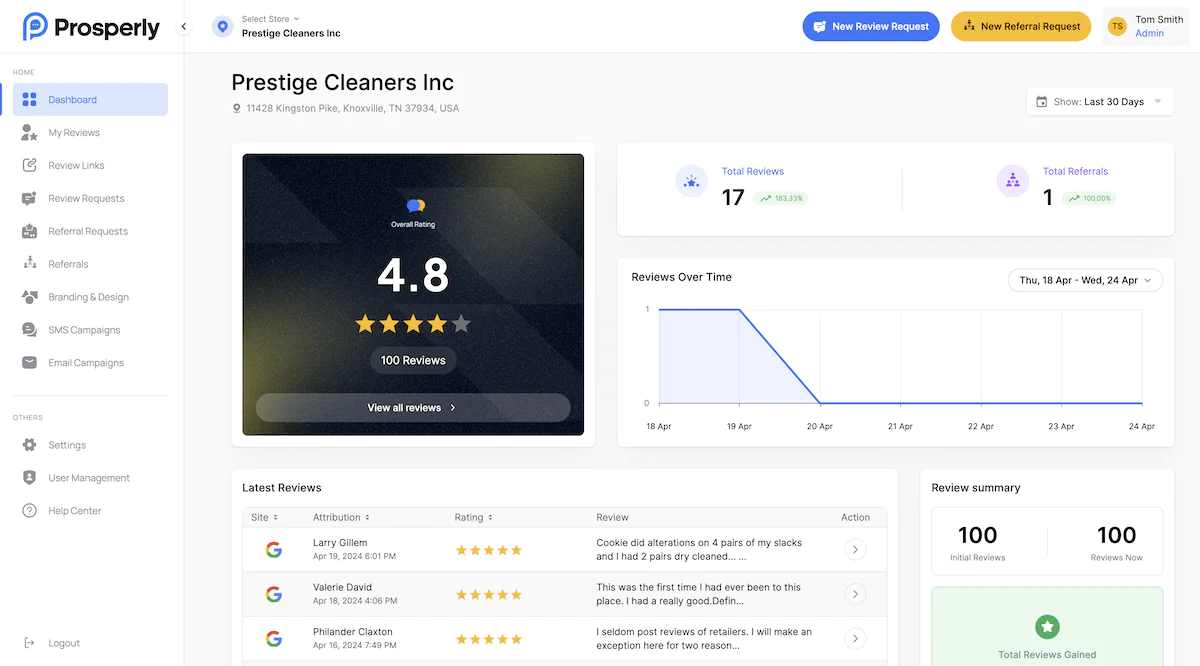Select Branding & Design

(88, 297)
